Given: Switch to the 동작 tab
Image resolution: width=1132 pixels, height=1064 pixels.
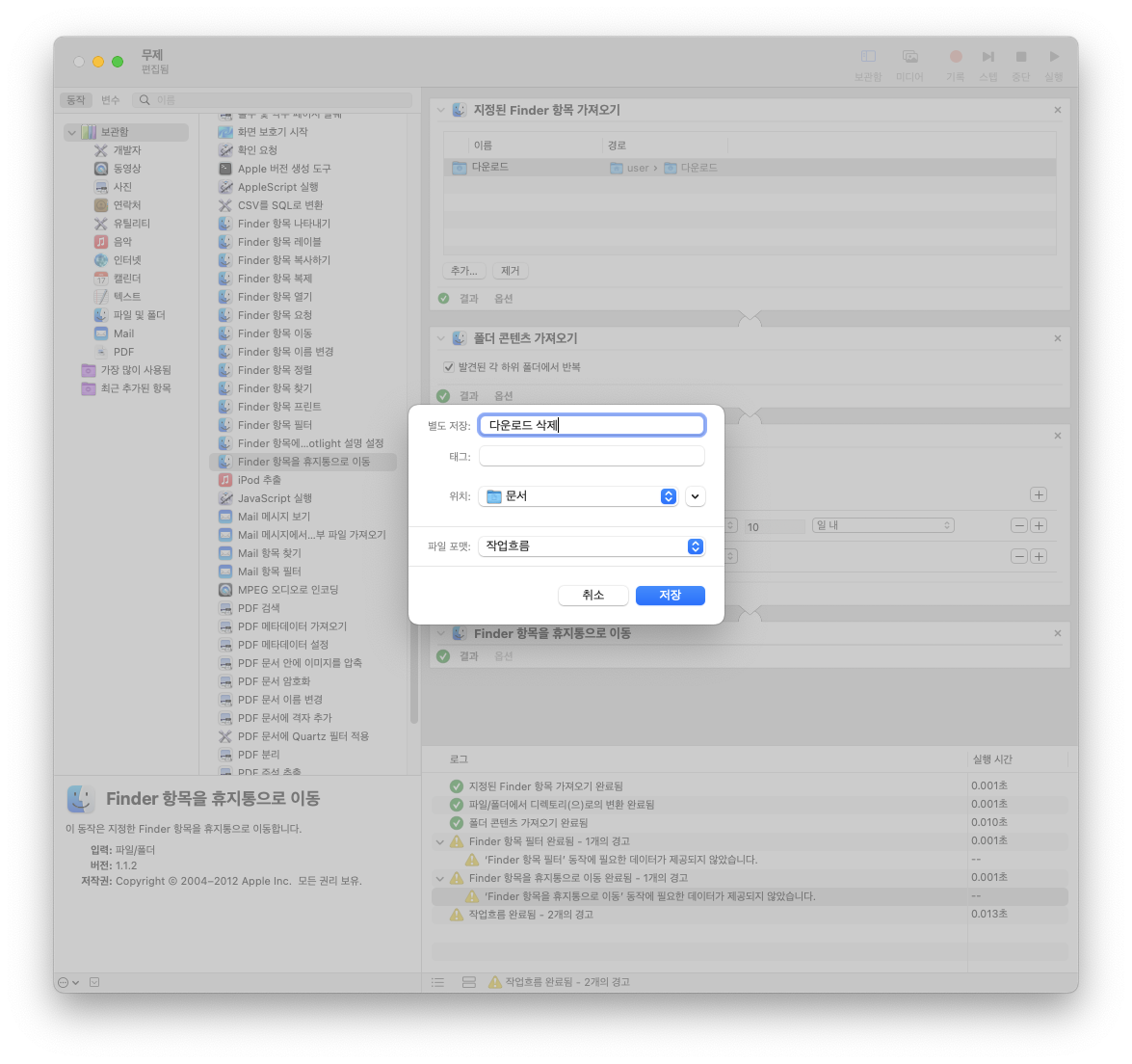Looking at the screenshot, I should [x=76, y=99].
